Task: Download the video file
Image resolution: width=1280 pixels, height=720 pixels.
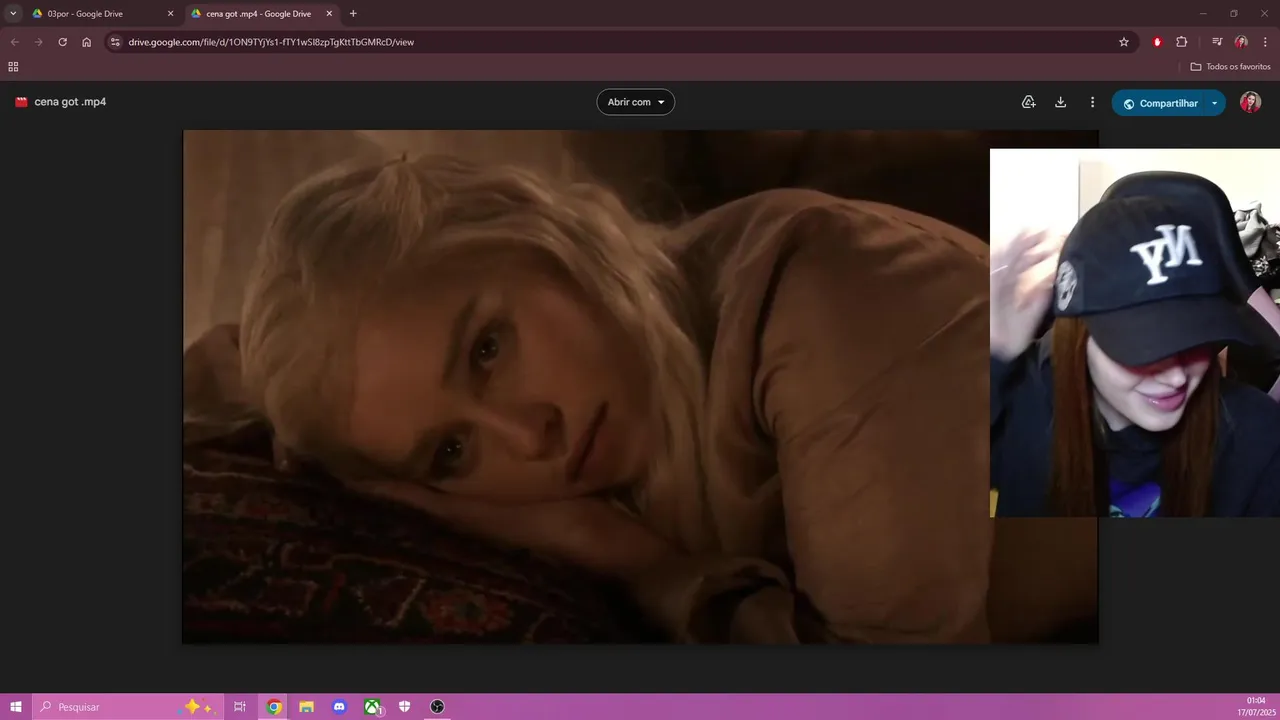Action: point(1061,102)
